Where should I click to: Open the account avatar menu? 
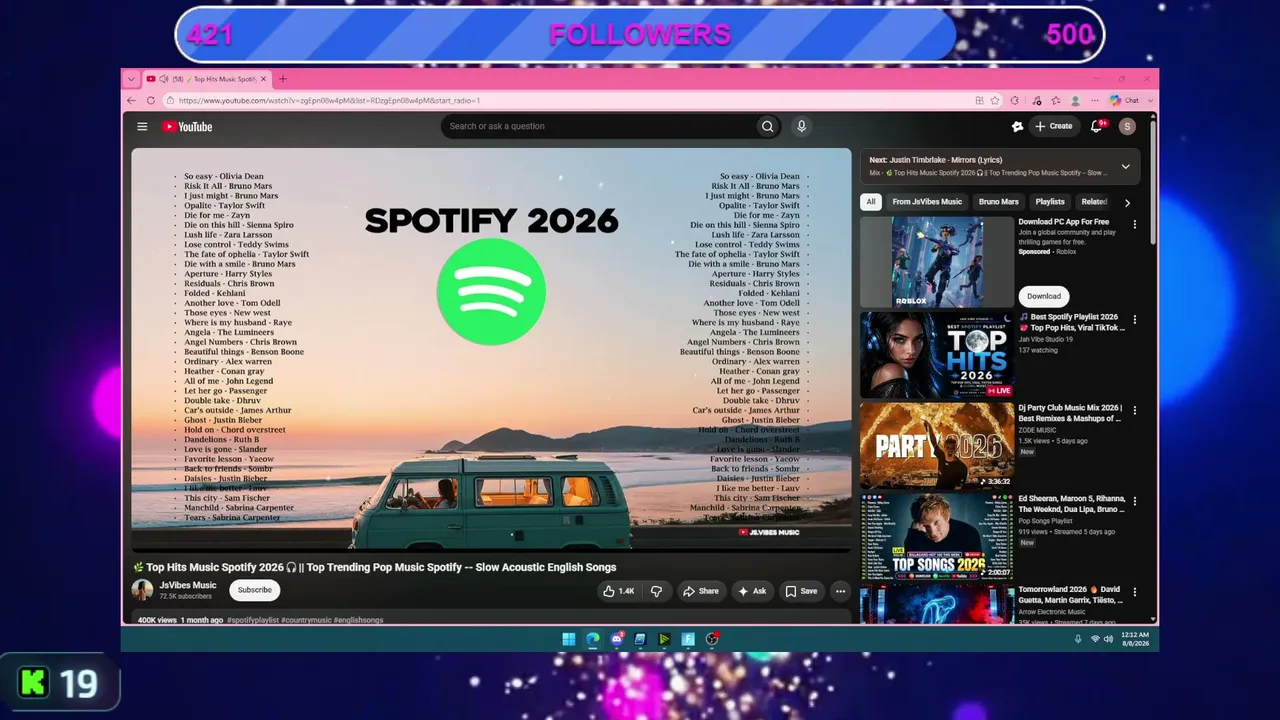[x=1127, y=126]
